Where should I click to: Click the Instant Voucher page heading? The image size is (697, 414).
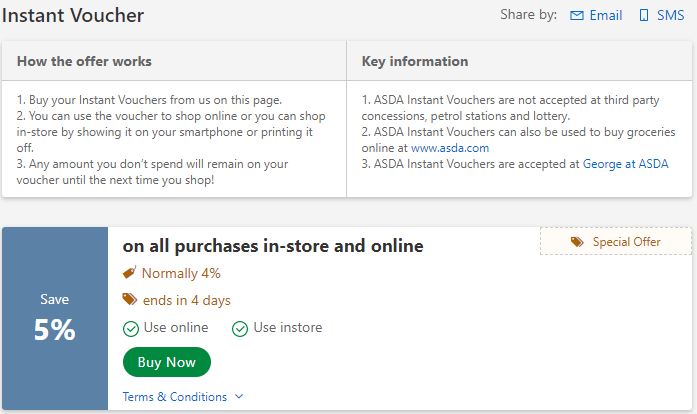click(x=73, y=16)
